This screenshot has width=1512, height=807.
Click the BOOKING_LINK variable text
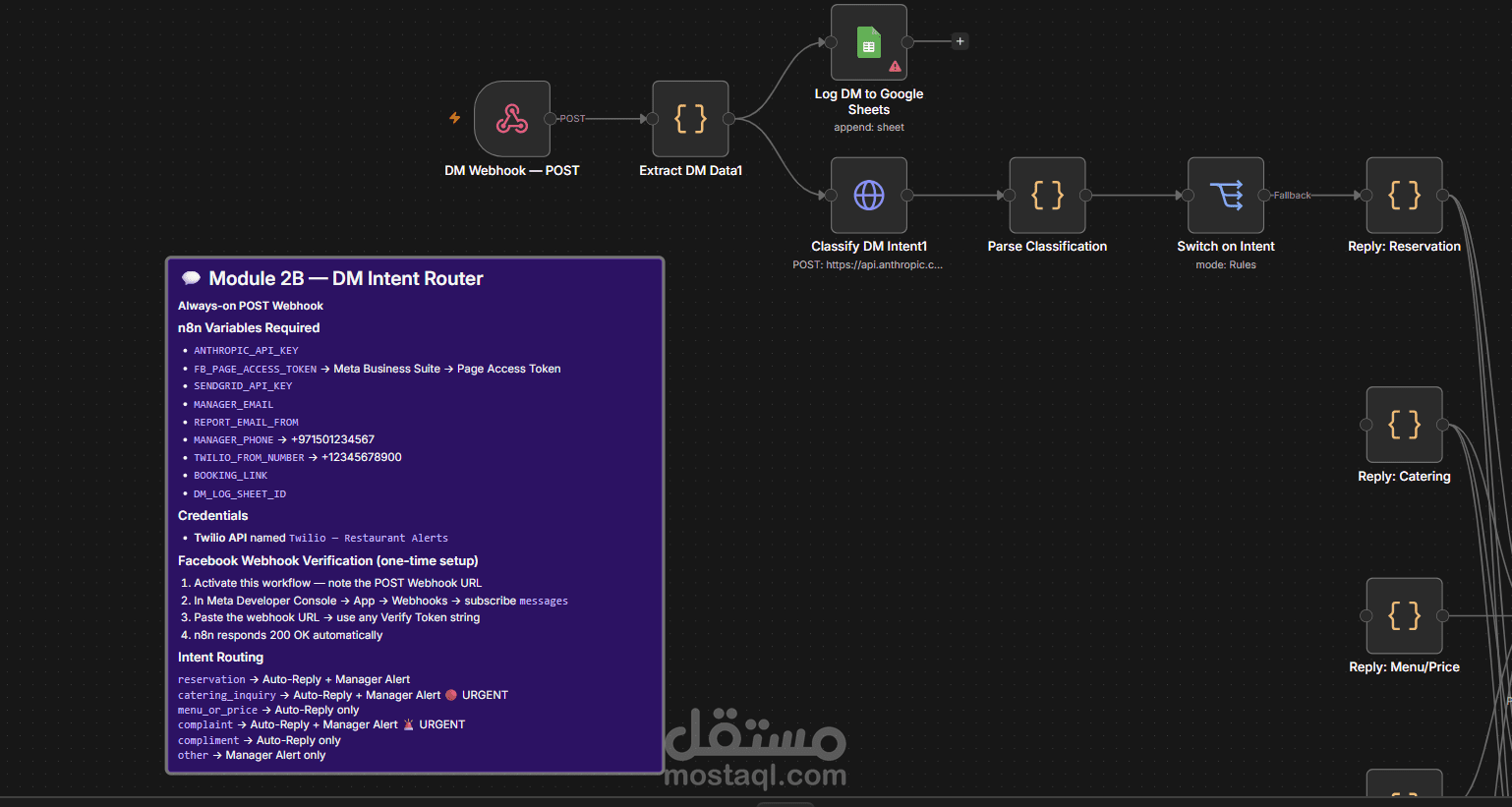point(231,476)
